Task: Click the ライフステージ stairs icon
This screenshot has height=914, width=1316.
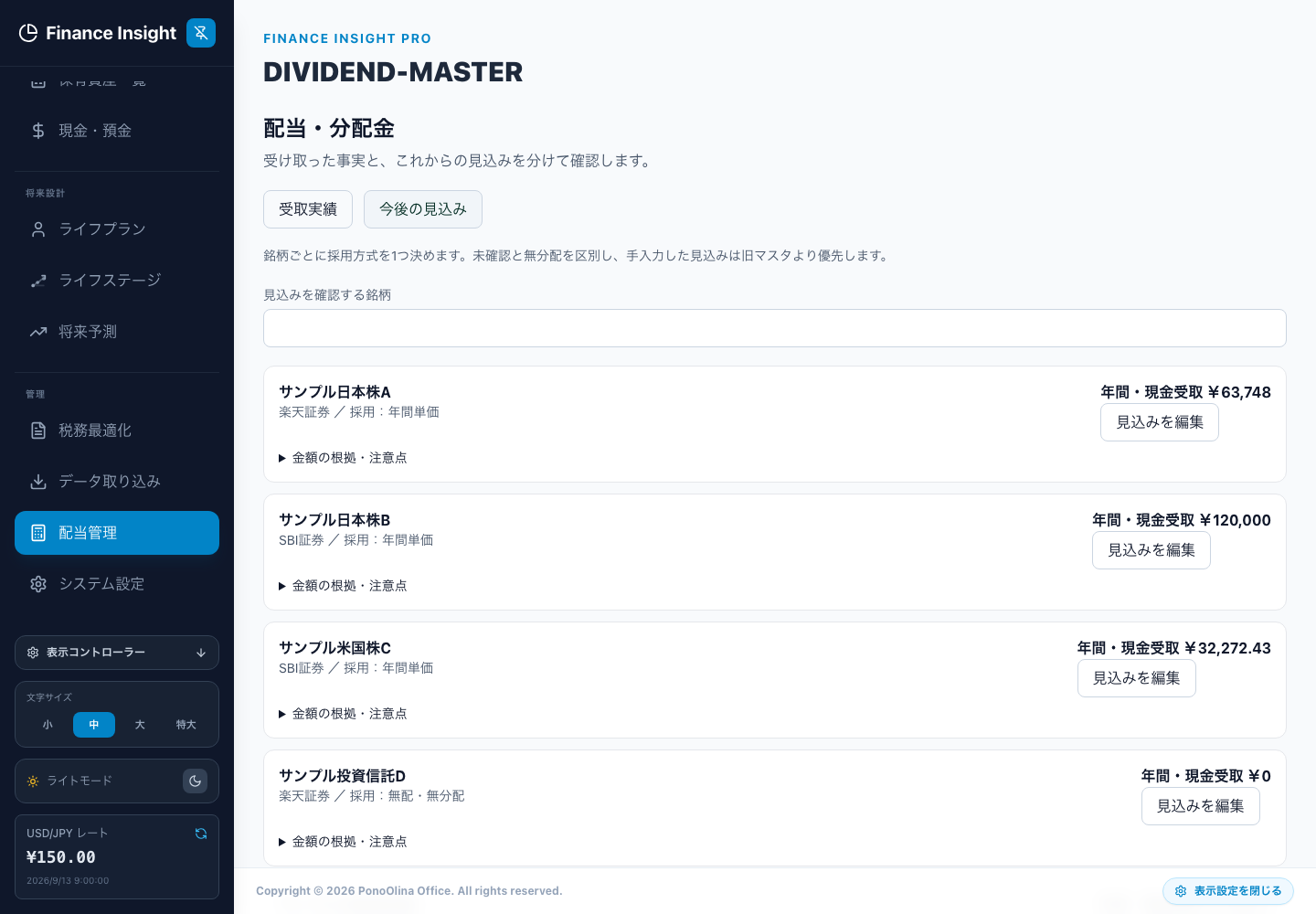Action: tap(38, 281)
